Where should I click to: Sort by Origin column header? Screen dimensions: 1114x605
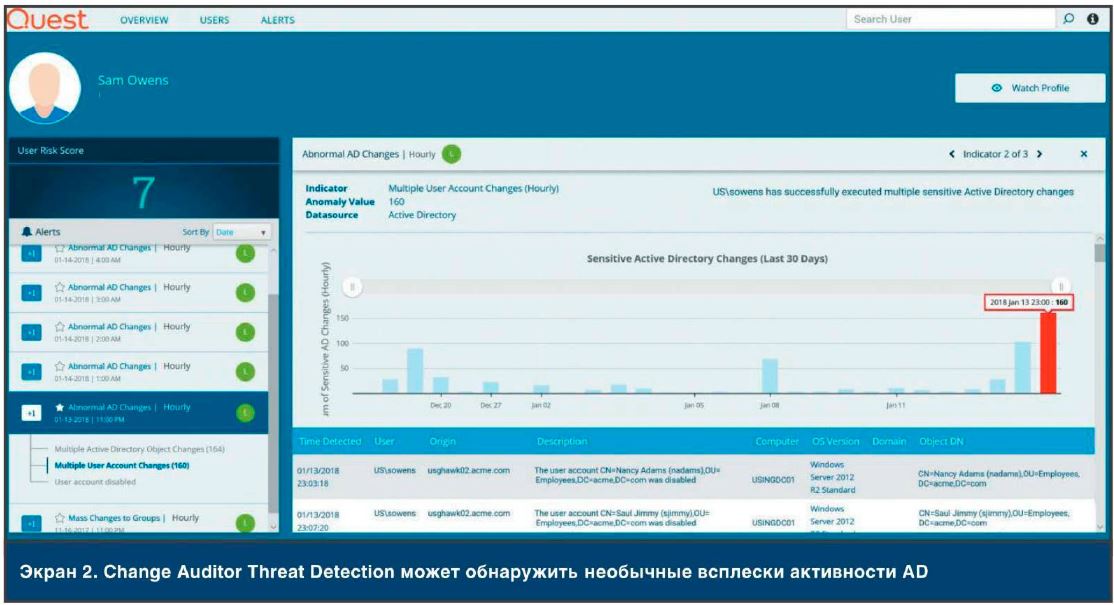click(x=442, y=441)
